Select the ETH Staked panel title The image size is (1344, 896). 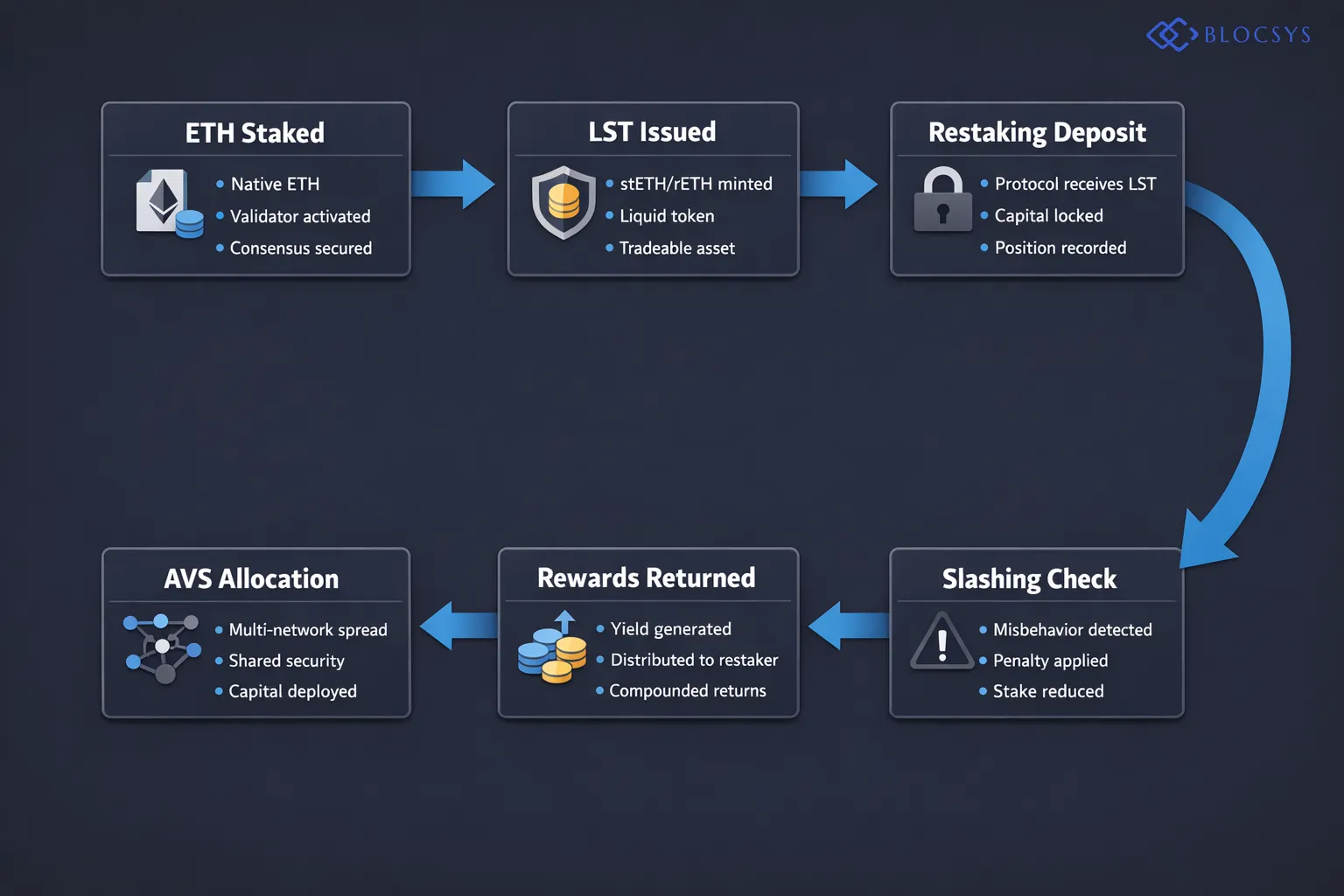255,133
